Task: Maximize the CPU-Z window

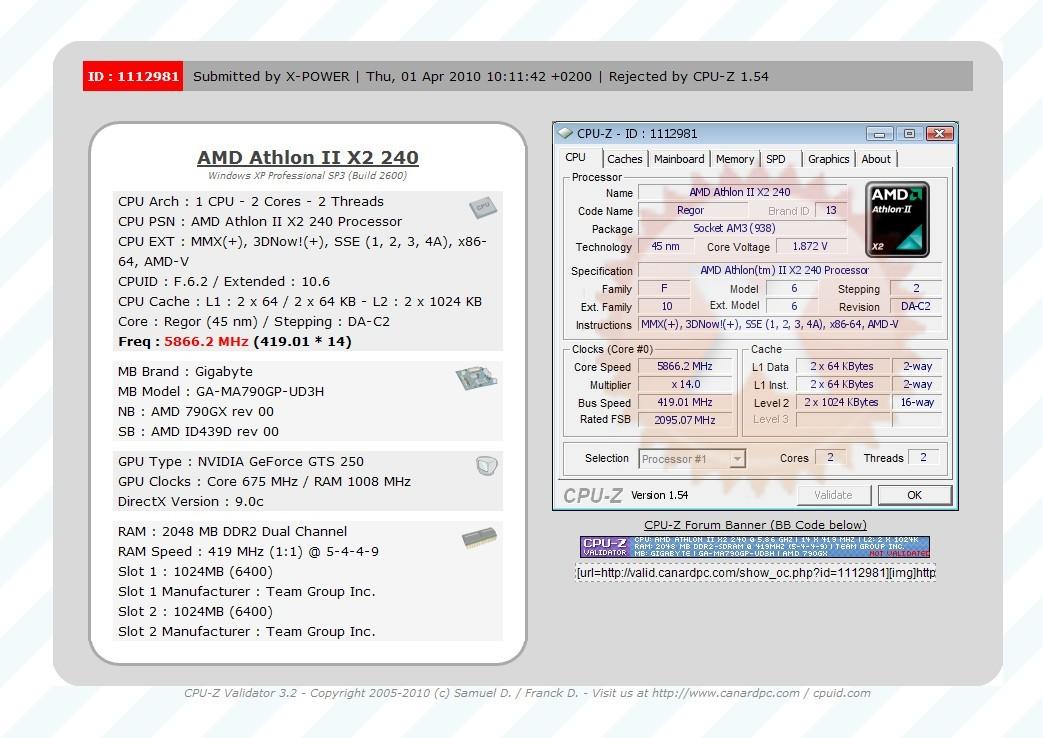Action: [909, 134]
